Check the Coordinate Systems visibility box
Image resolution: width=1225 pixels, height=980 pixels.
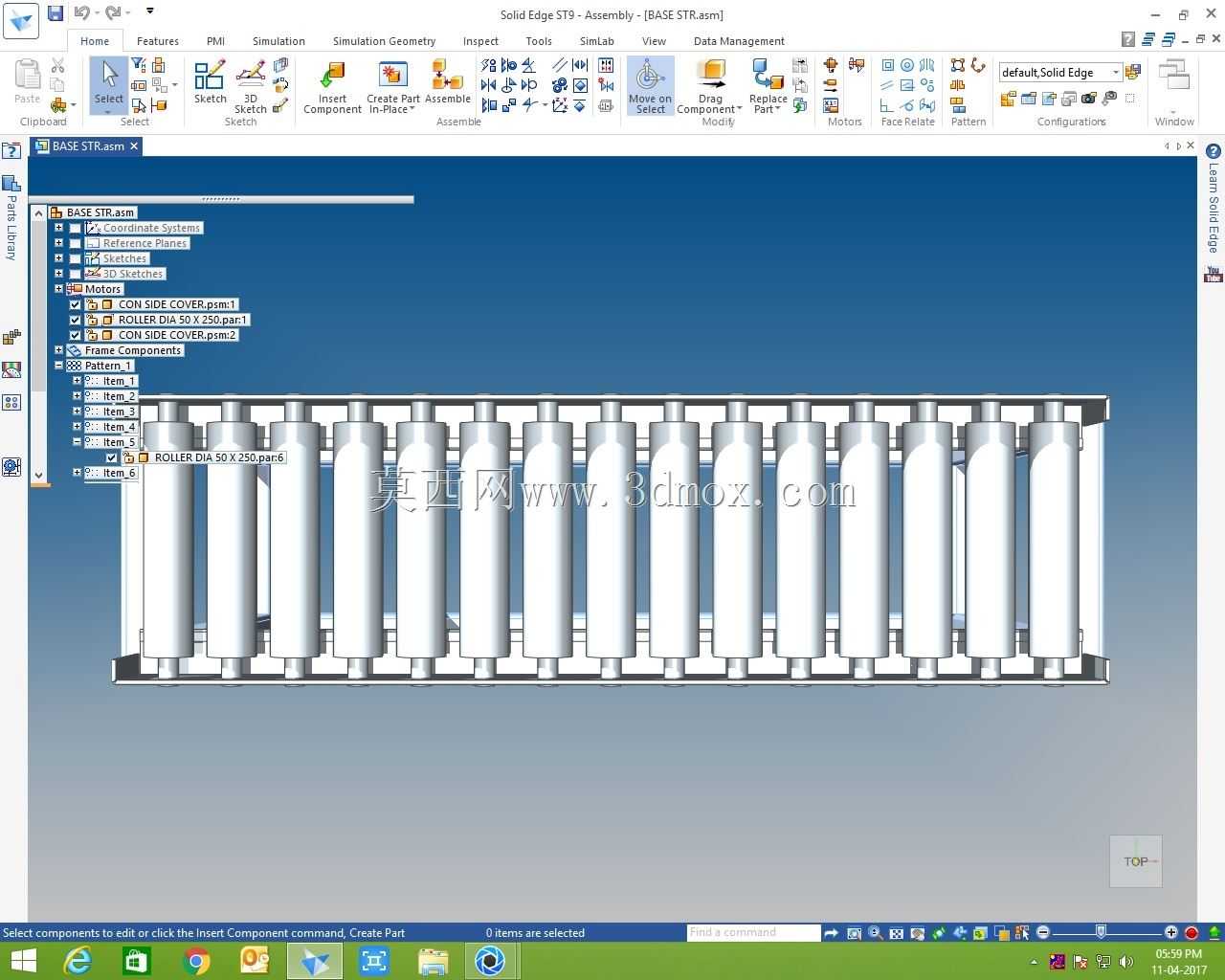click(x=76, y=228)
